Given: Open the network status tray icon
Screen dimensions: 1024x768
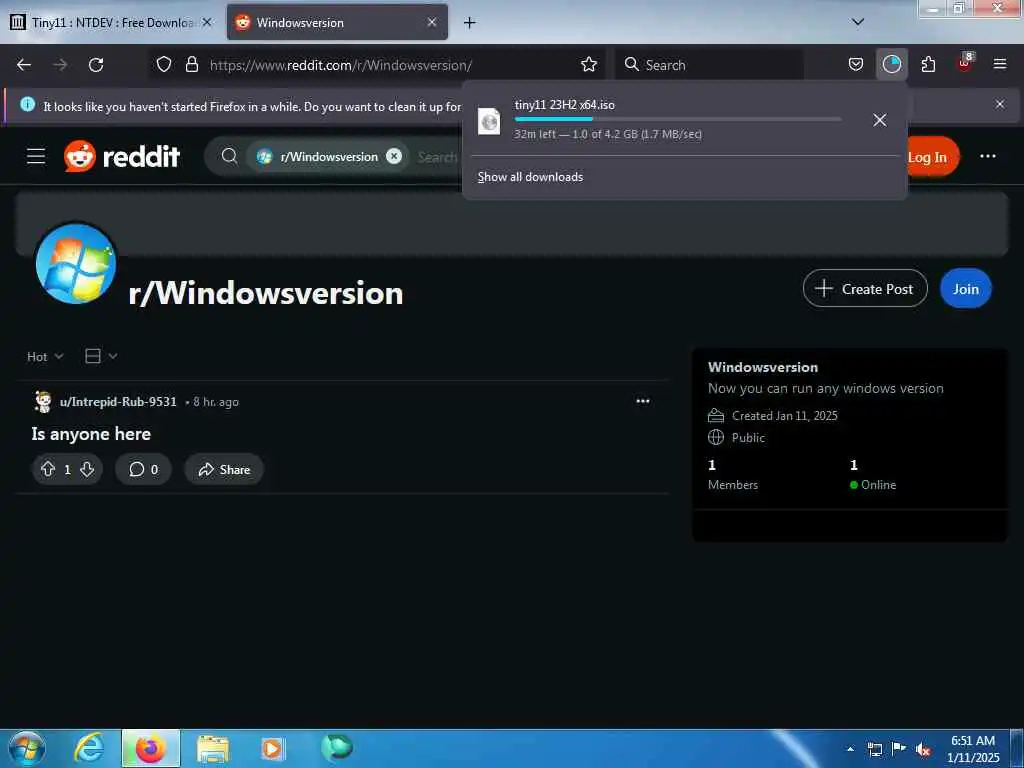Looking at the screenshot, I should point(874,750).
